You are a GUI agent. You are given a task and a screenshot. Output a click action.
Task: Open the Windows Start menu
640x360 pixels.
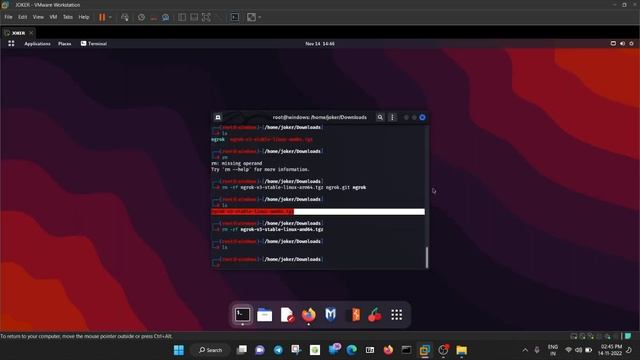(179, 350)
